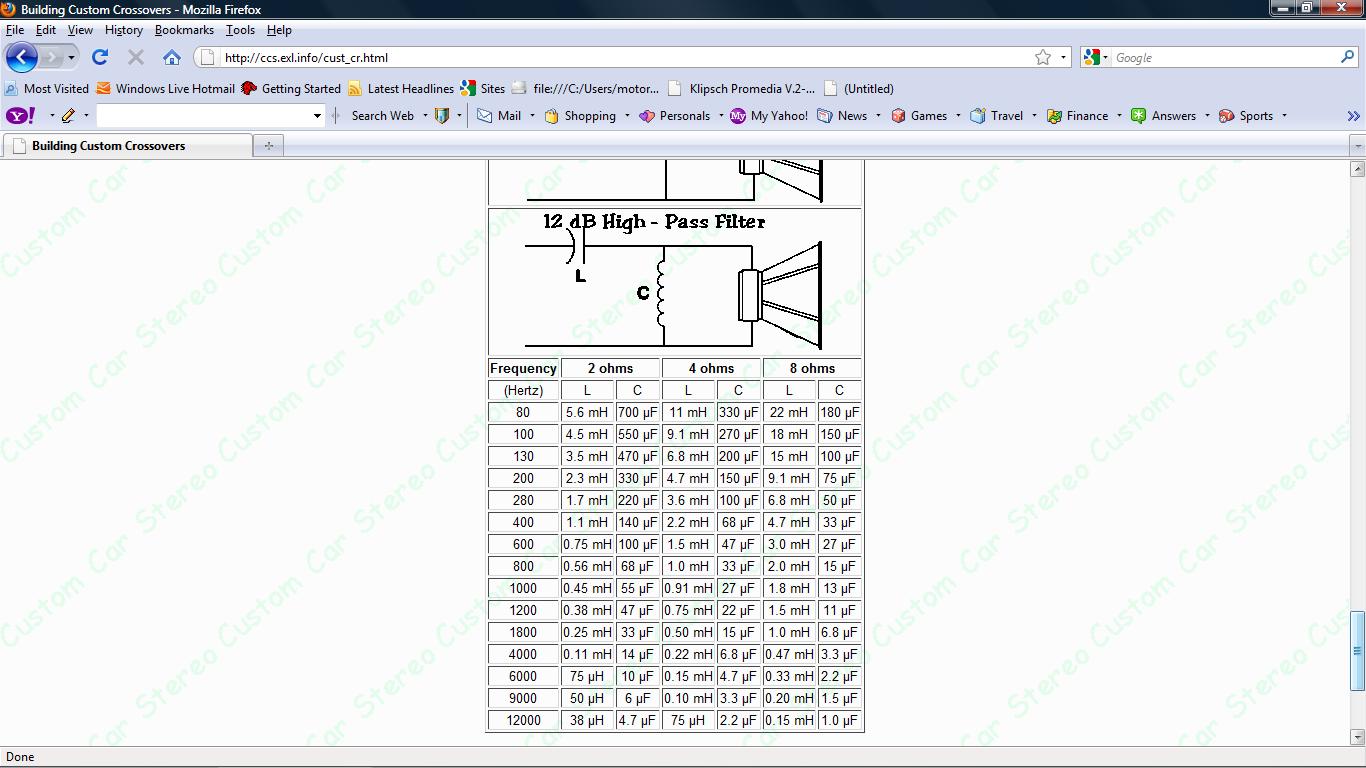
Task: Open the Most Visited bookmarks
Action: (47, 88)
